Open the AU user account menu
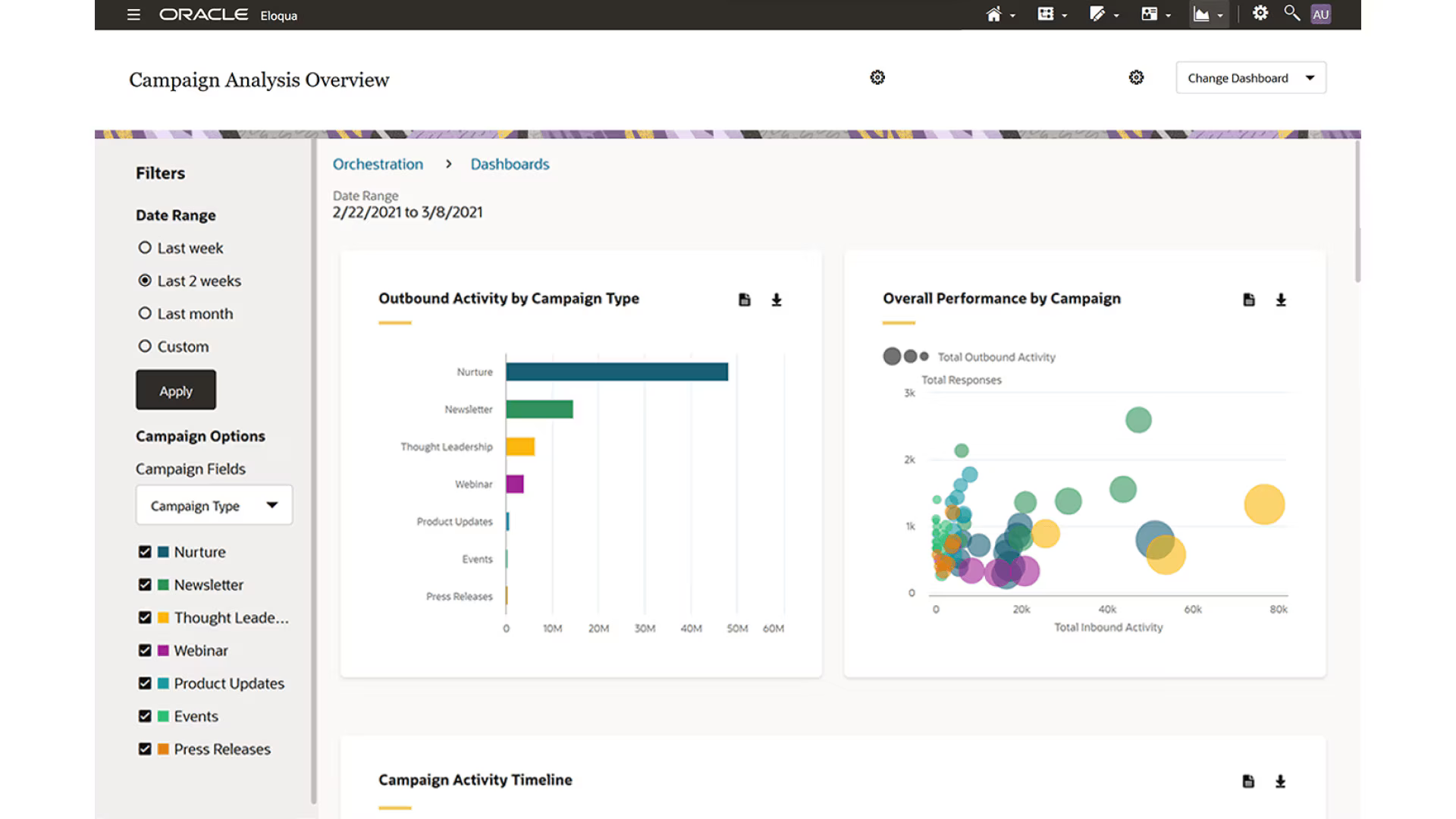Screen dimensions: 1456x819 pos(1320,14)
